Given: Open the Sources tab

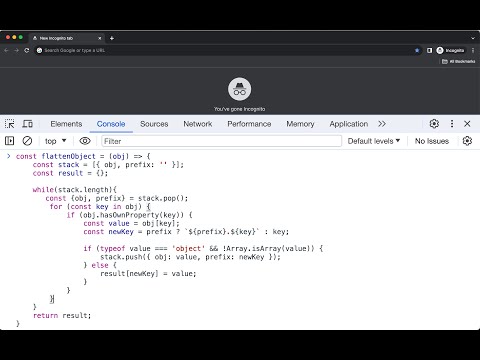Looking at the screenshot, I should click(x=154, y=124).
